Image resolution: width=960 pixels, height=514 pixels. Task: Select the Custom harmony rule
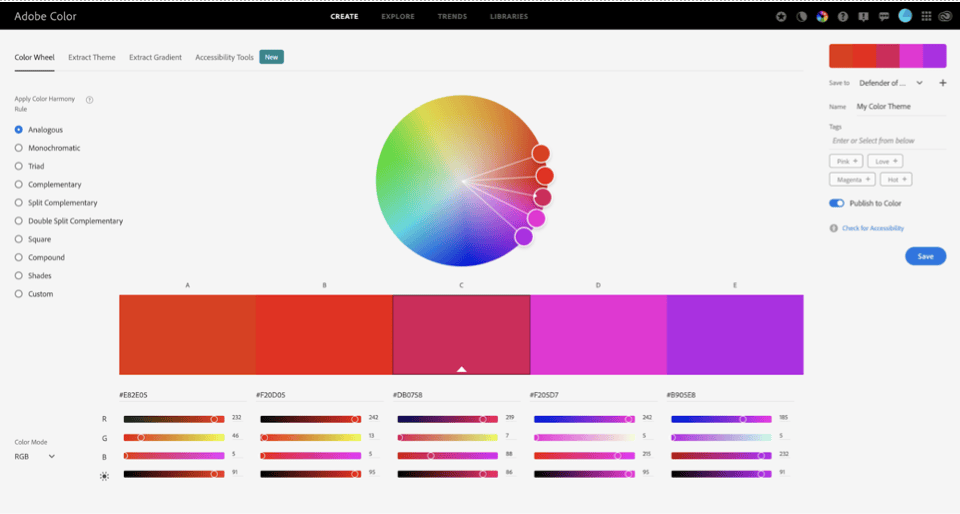tap(34, 294)
